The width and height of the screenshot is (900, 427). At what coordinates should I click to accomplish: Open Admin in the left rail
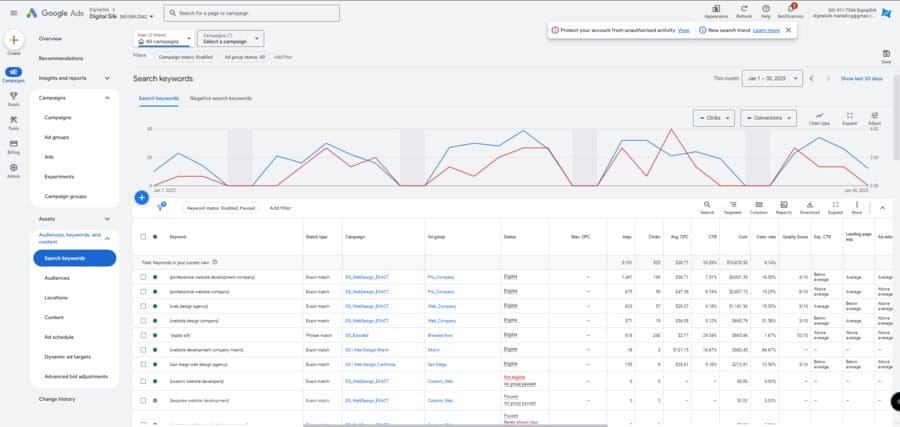point(14,170)
